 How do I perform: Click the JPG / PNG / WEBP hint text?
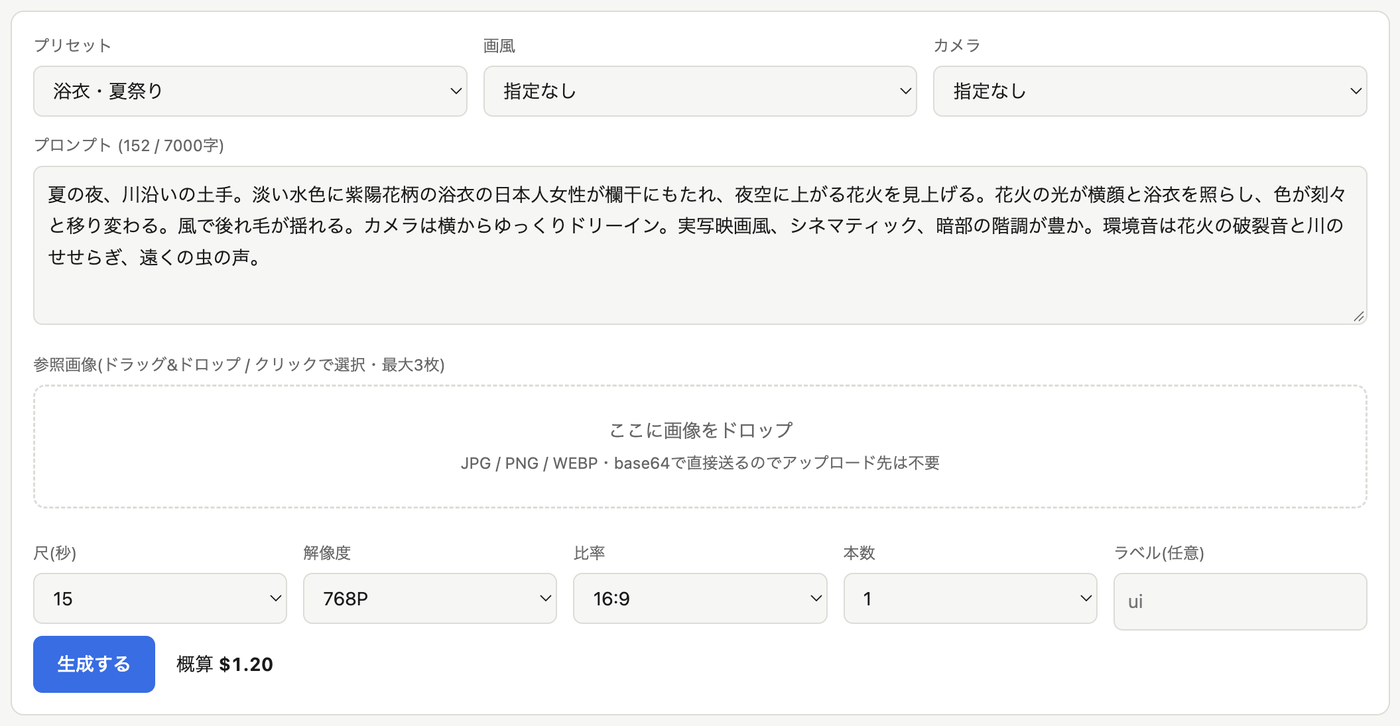tap(700, 463)
